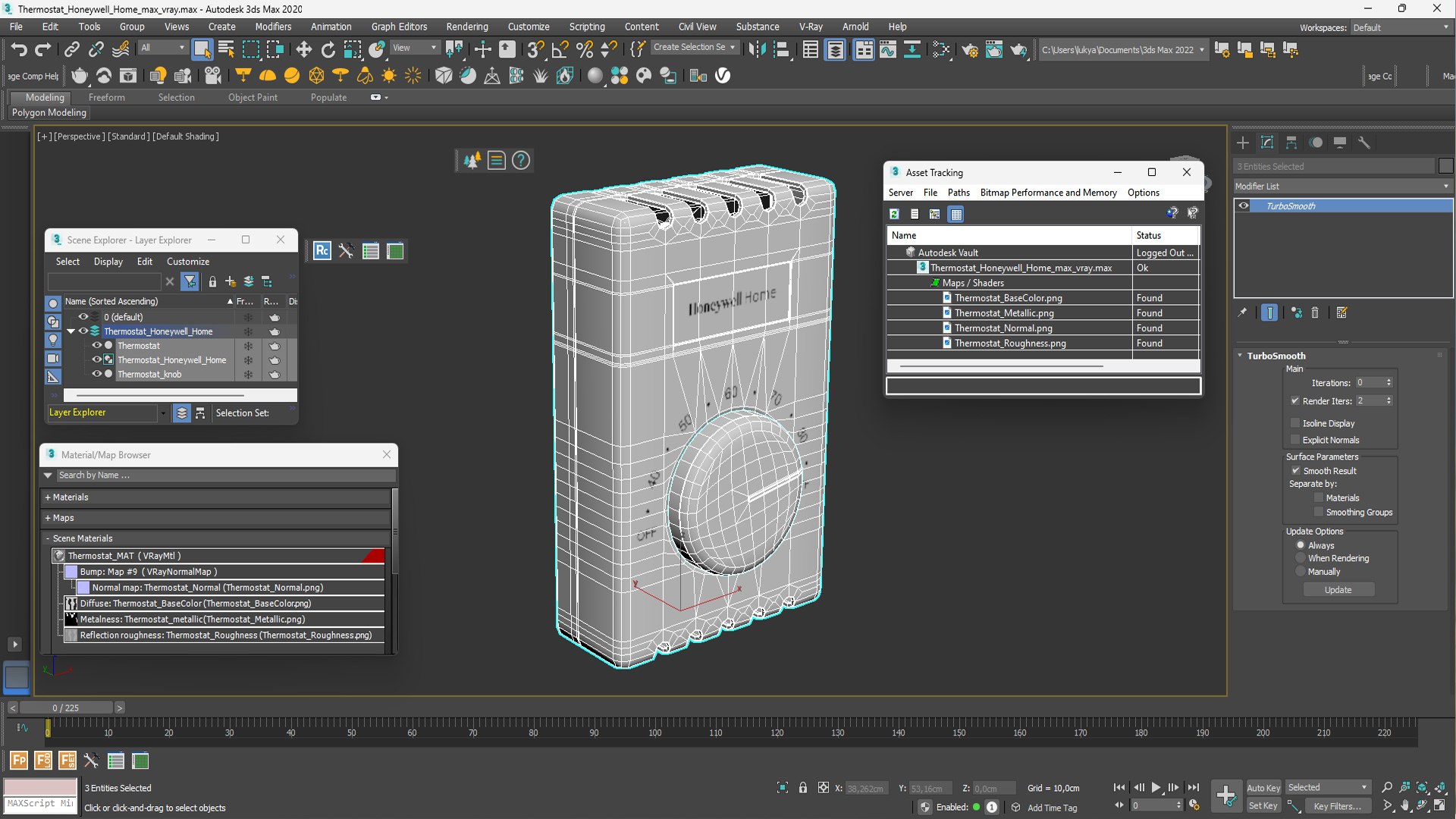Open the reference coordinate View dropdown
The image size is (1456, 819).
point(414,48)
